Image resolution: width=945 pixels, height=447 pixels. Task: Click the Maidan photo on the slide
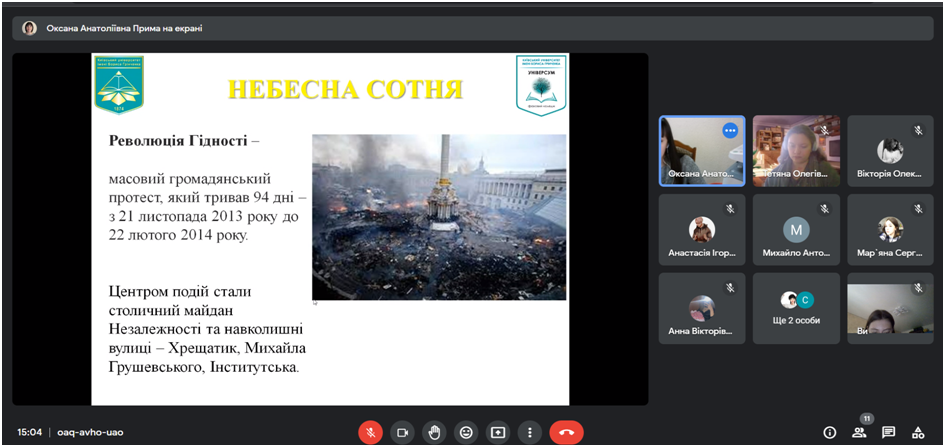[439, 217]
